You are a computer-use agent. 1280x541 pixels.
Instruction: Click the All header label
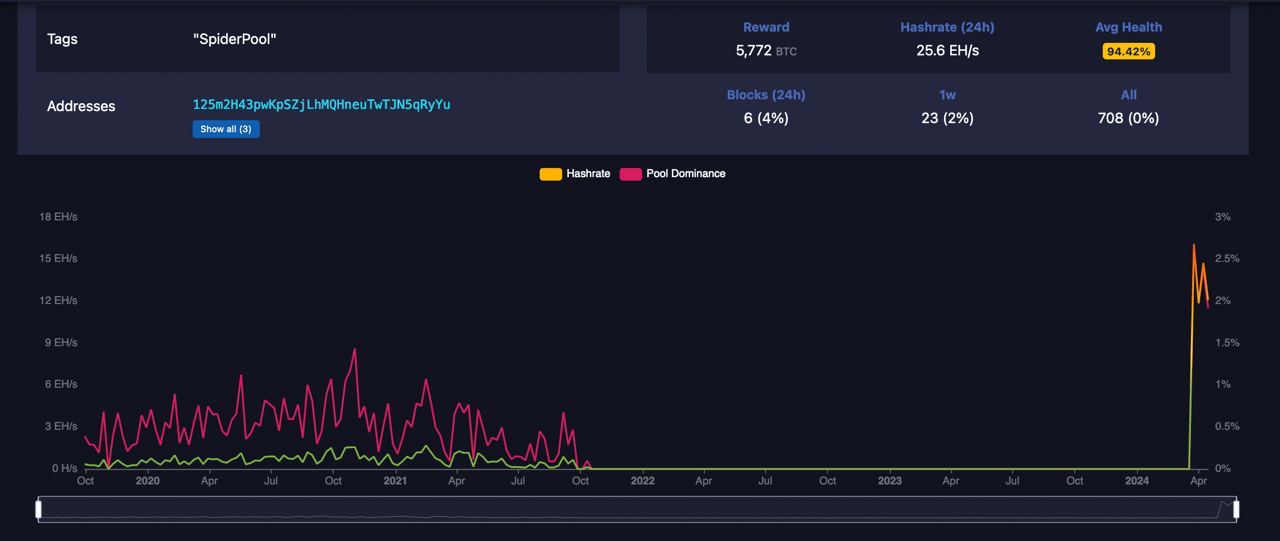[1128, 95]
